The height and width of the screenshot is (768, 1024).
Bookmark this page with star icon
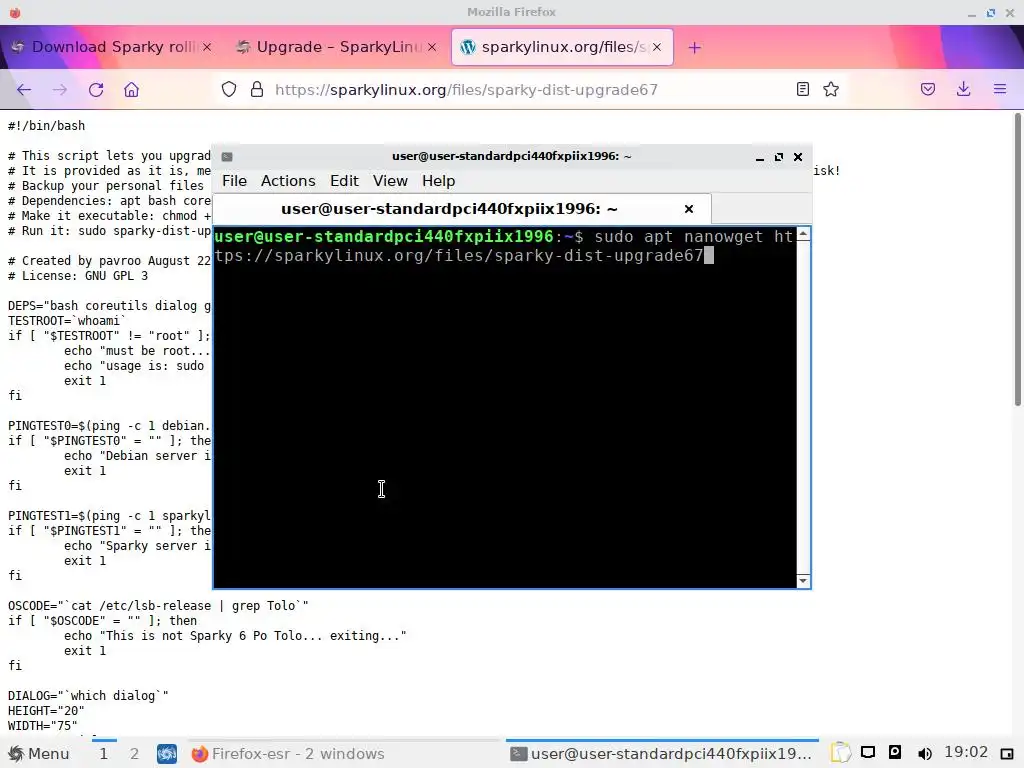pos(831,89)
